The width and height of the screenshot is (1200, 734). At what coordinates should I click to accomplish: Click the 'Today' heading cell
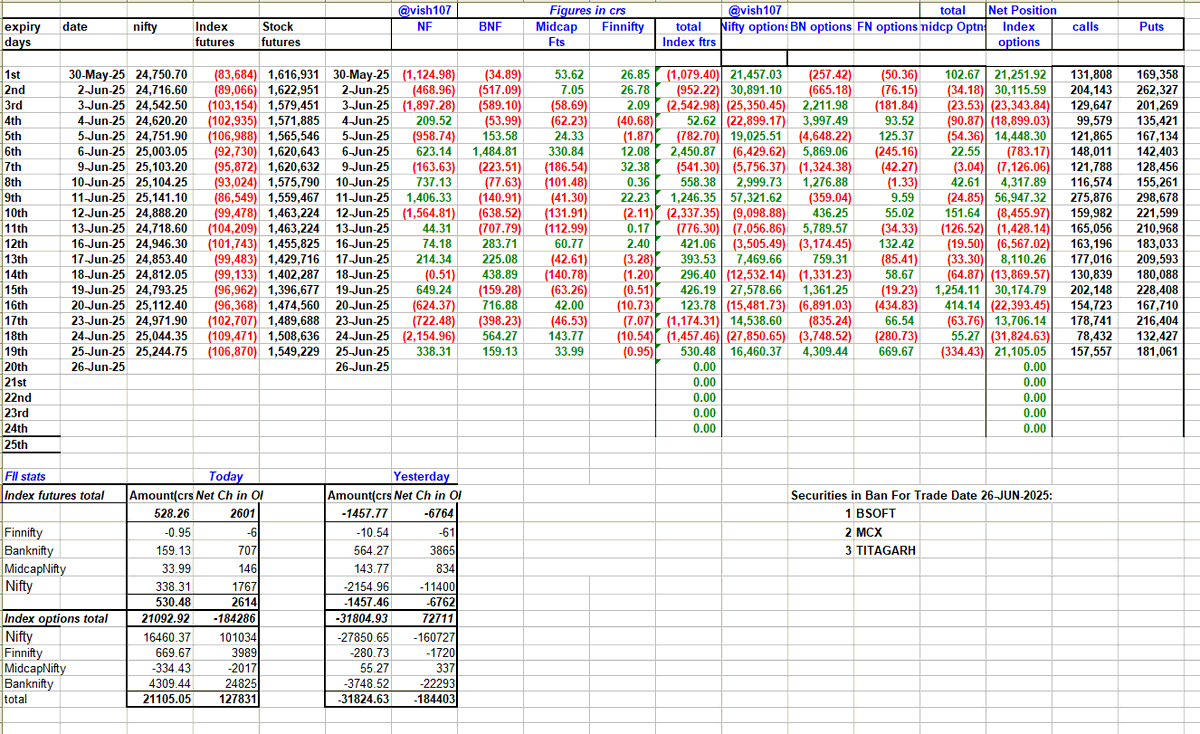(x=226, y=477)
